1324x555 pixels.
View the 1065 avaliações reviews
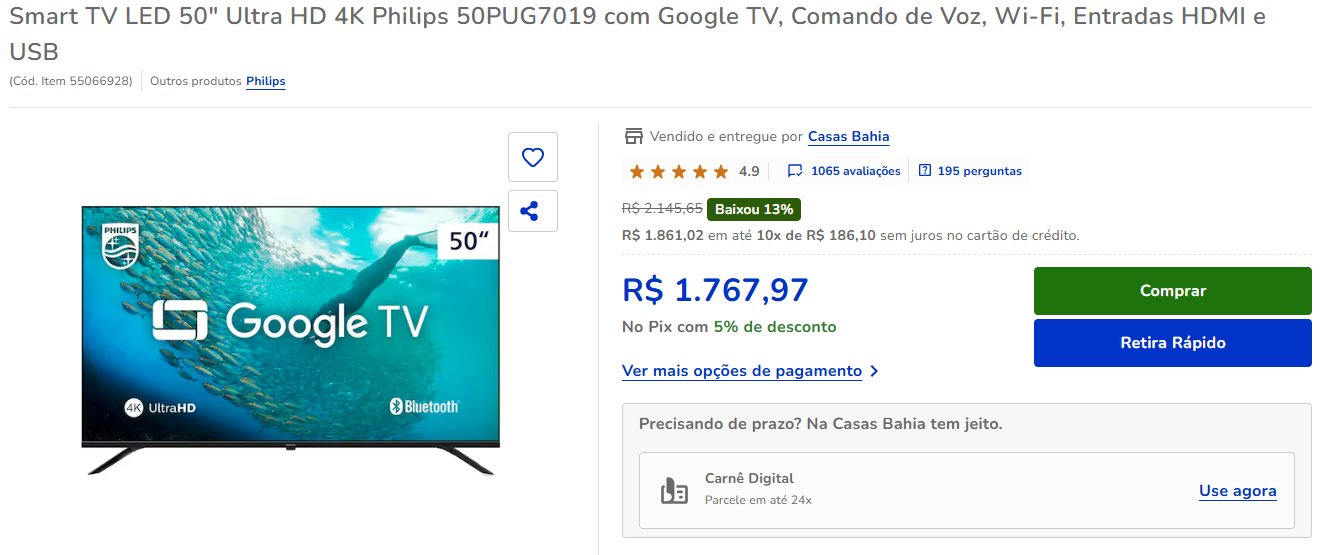coord(856,171)
